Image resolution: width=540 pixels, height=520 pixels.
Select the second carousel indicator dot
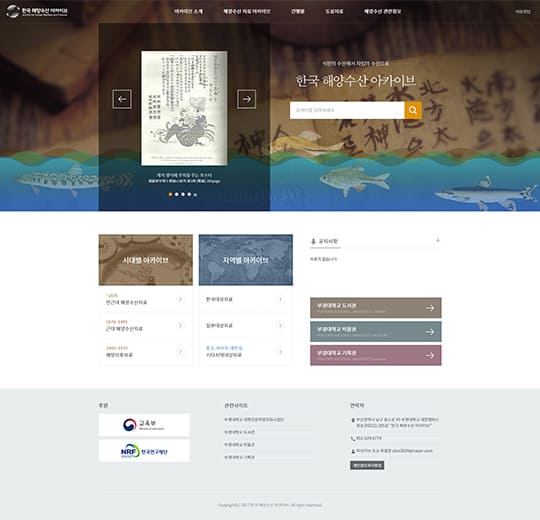(x=177, y=194)
